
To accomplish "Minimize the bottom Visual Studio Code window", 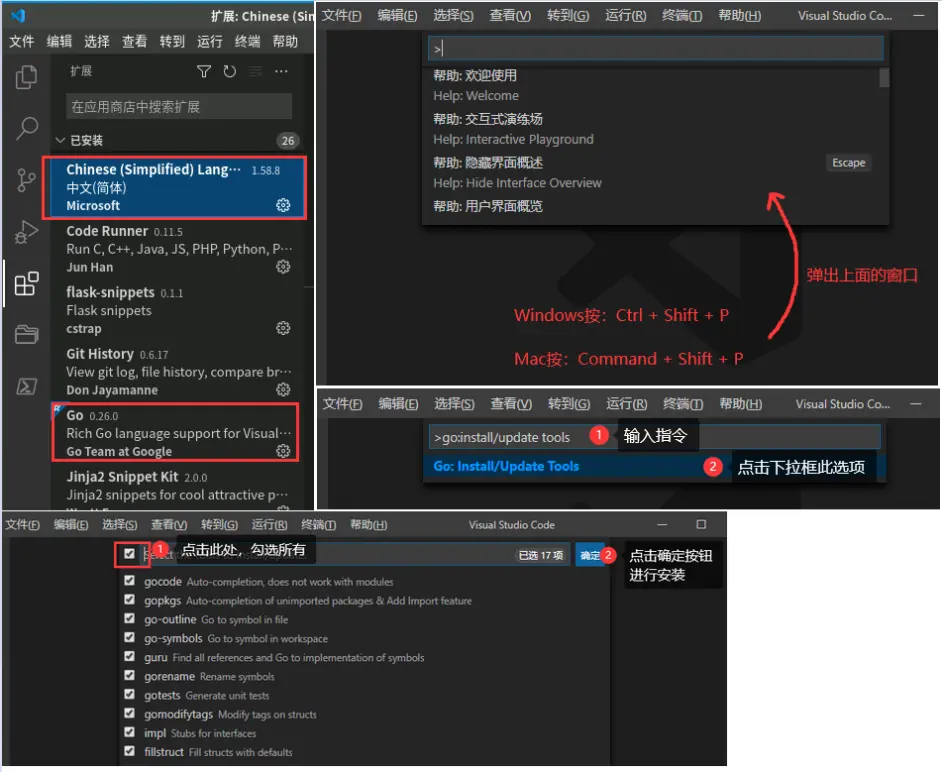I will tap(662, 524).
